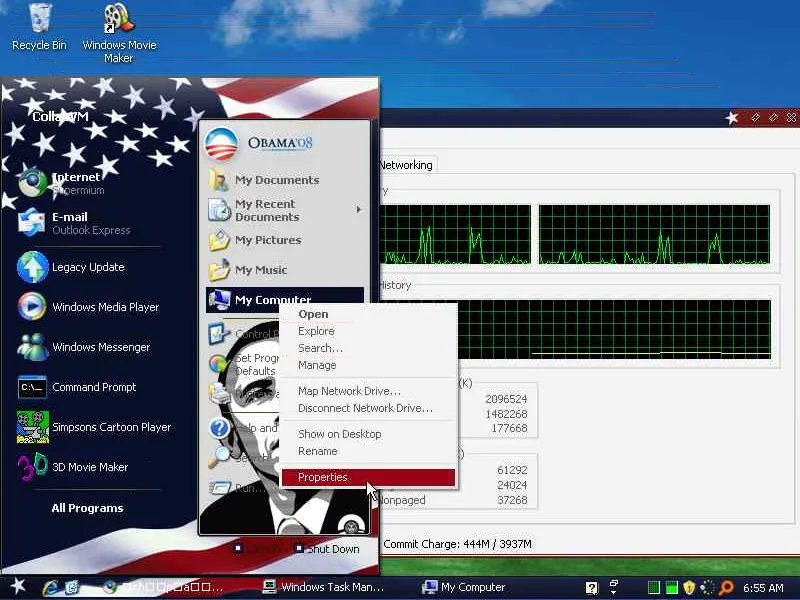Select Search... in the context menu
800x600 pixels.
[367, 348]
